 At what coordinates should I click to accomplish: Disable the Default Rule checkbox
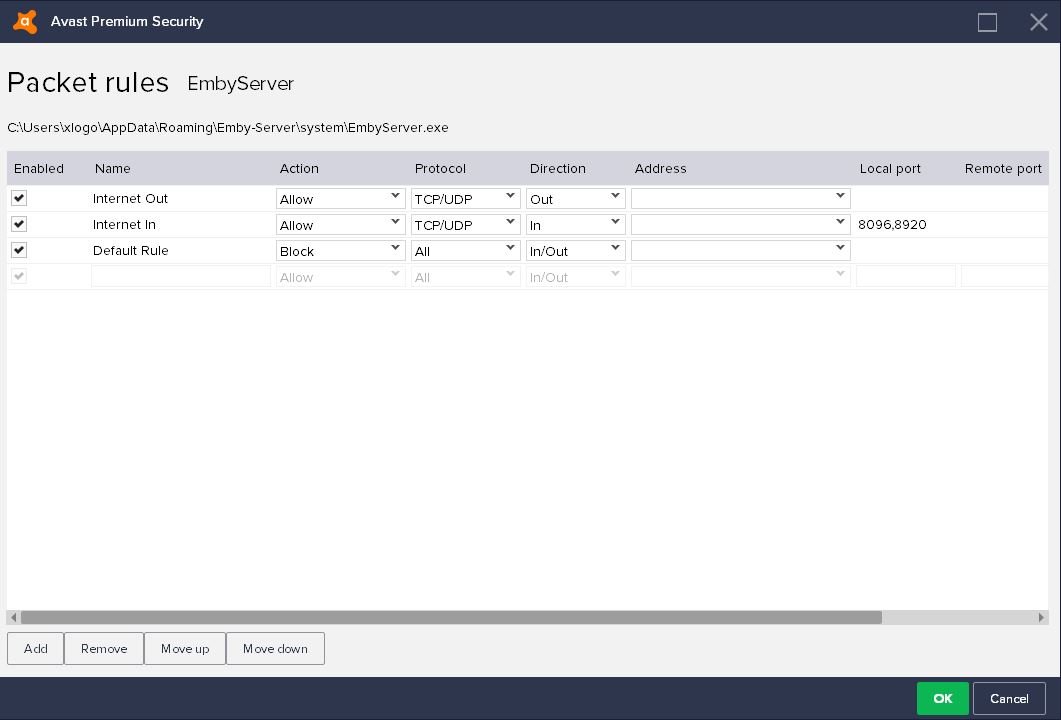coord(19,250)
